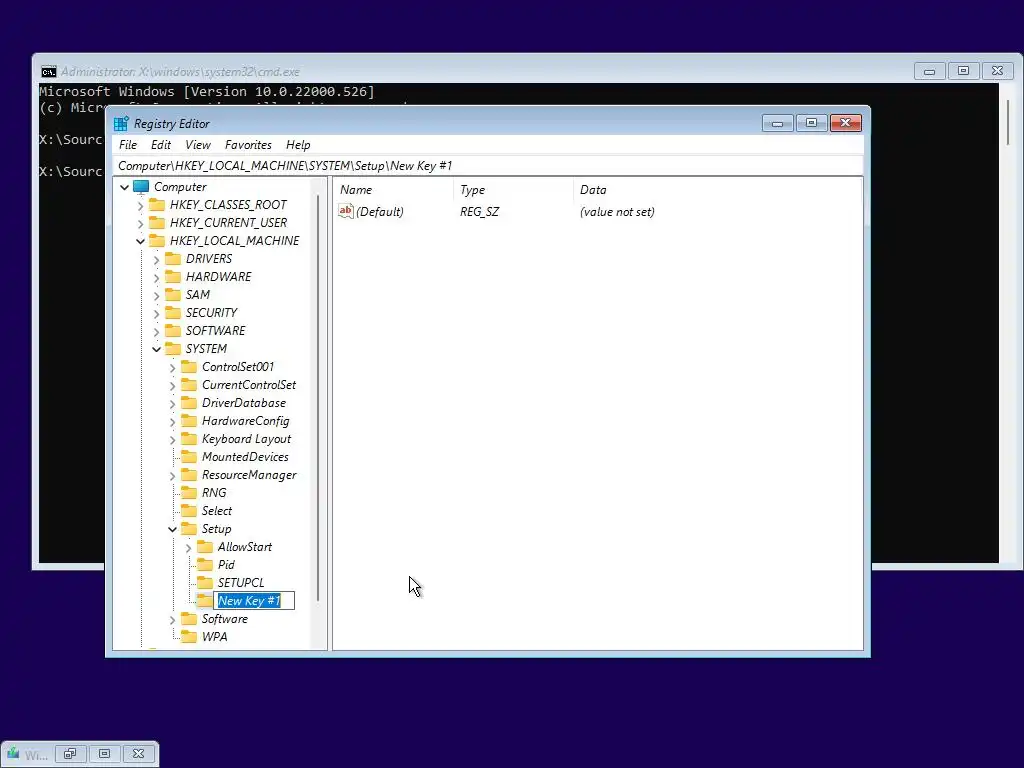Screen dimensions: 1024x768
Task: Click the cmd.exe title bar icon
Action: tap(48, 72)
